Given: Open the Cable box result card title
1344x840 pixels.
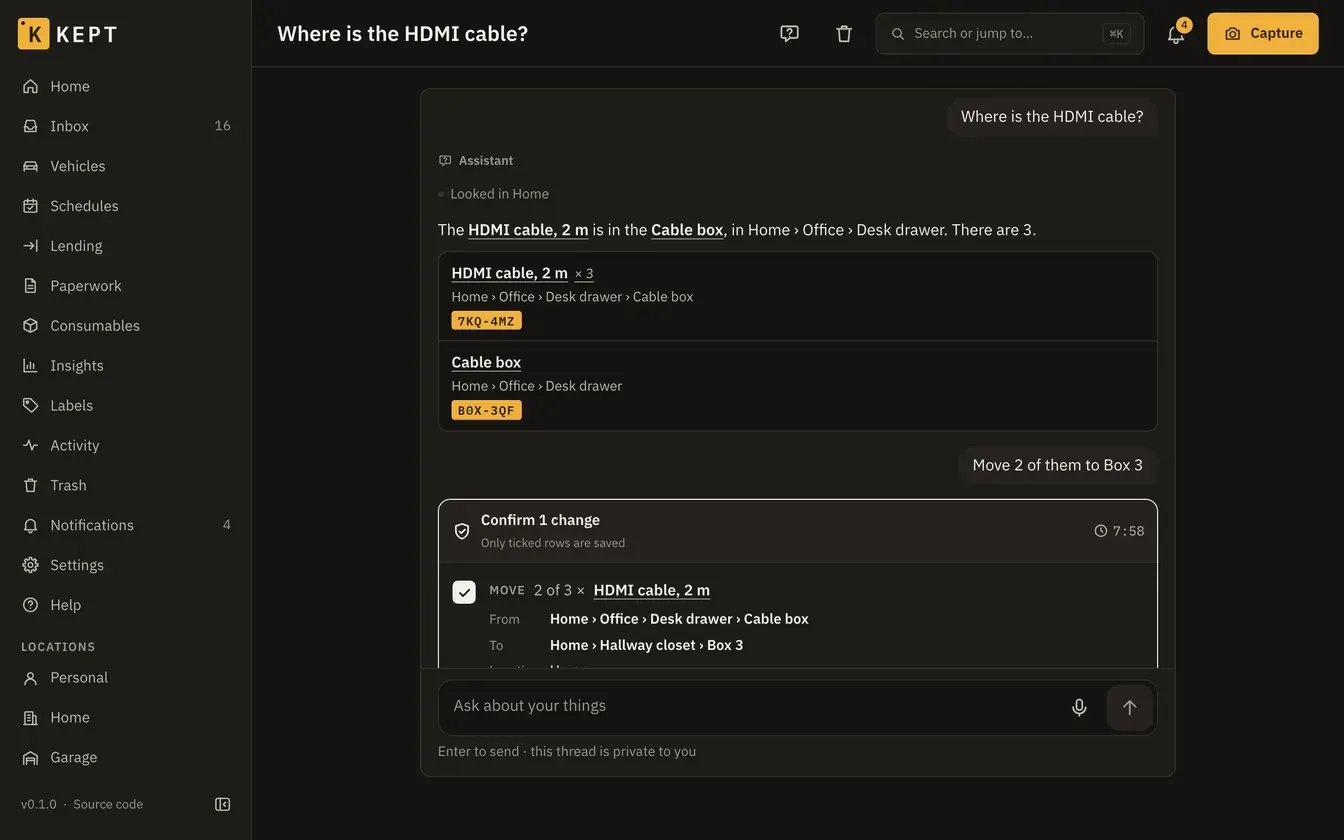Looking at the screenshot, I should (x=486, y=362).
